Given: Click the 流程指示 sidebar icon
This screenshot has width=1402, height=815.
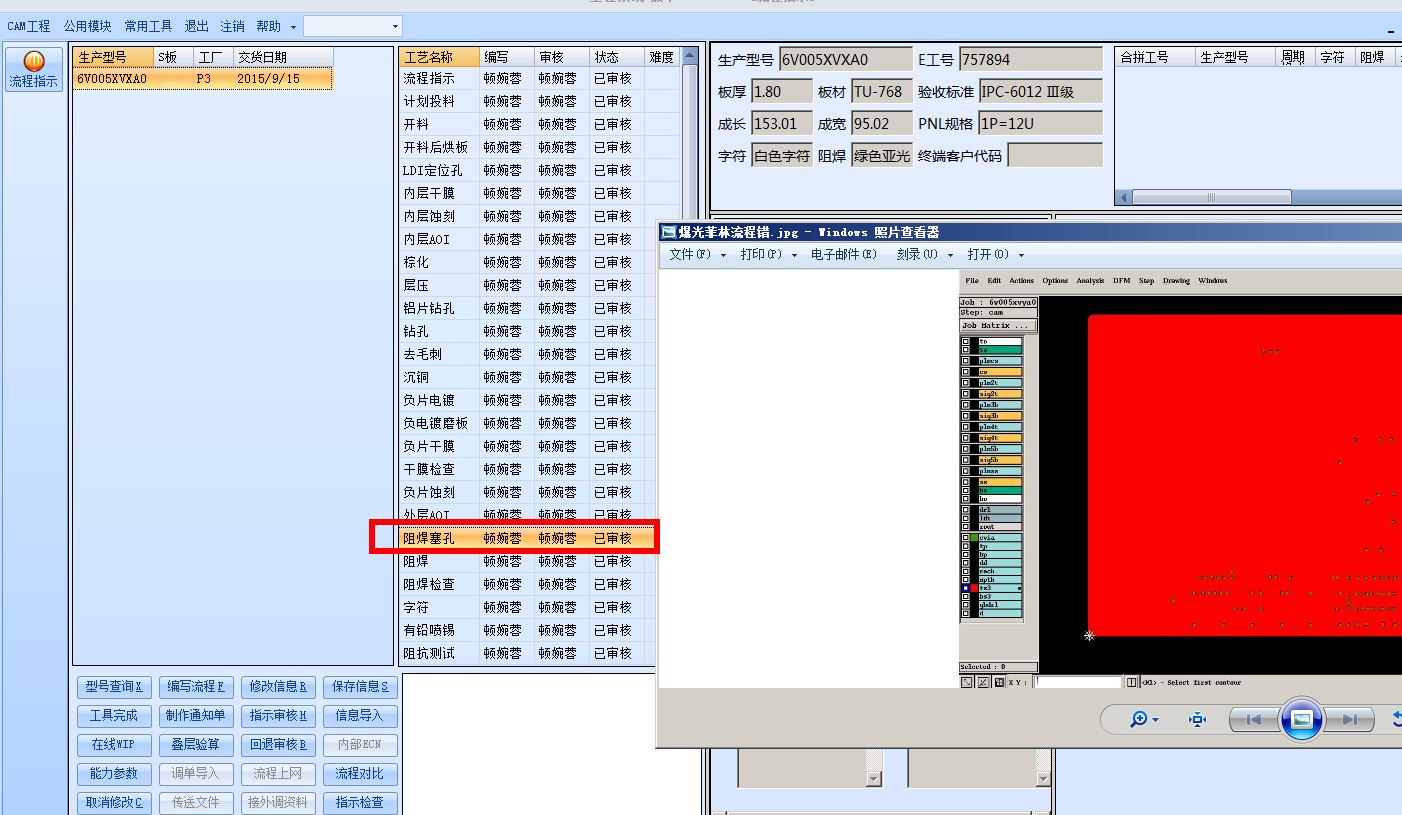Looking at the screenshot, I should click(34, 70).
